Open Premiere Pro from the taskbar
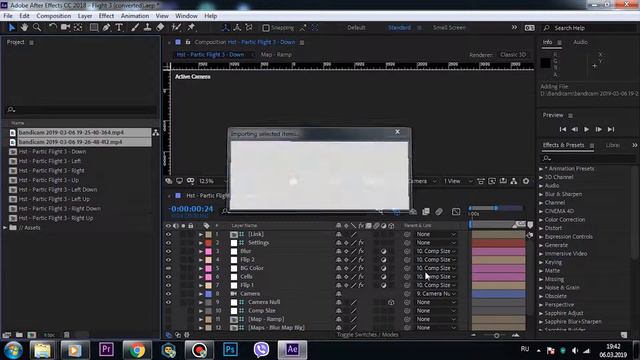 (106, 350)
